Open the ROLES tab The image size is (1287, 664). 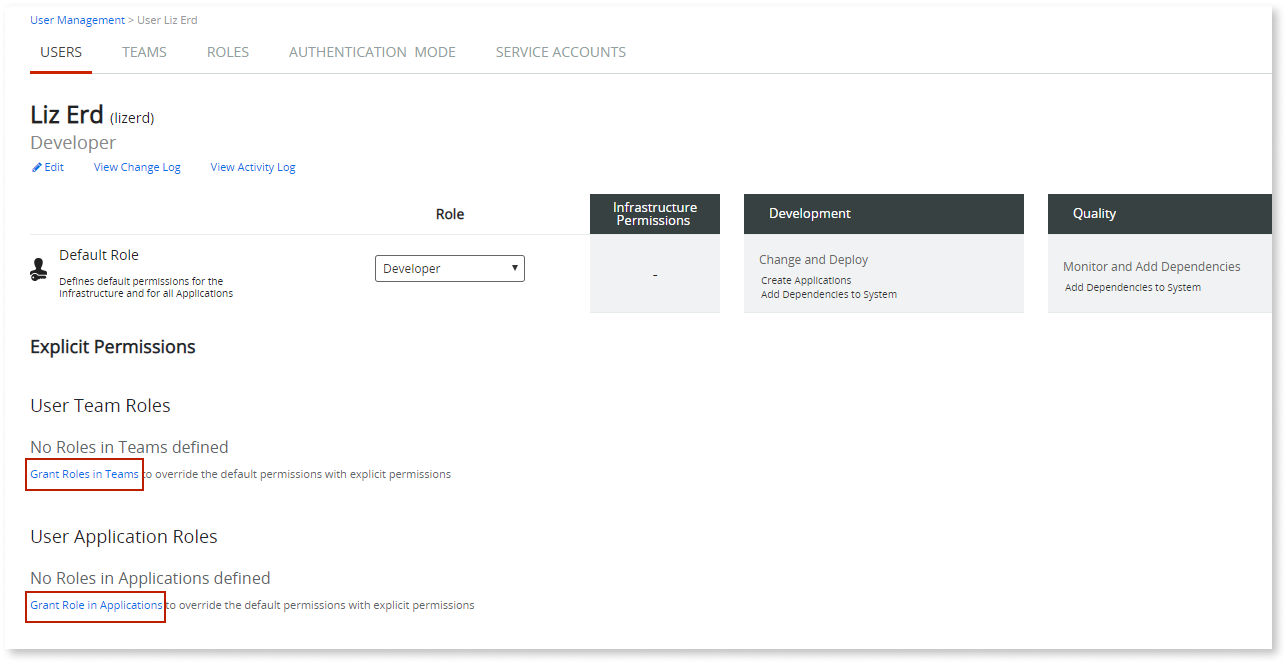pyautogui.click(x=227, y=52)
